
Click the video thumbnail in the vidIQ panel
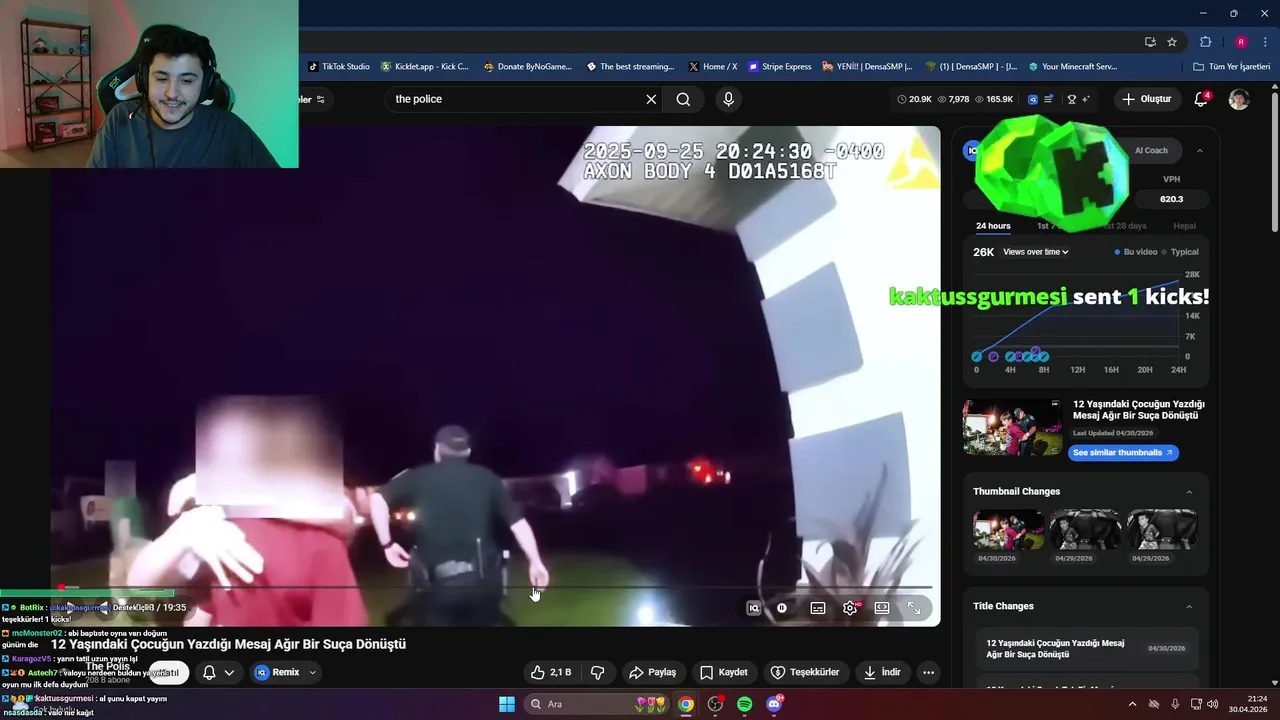click(x=1012, y=427)
